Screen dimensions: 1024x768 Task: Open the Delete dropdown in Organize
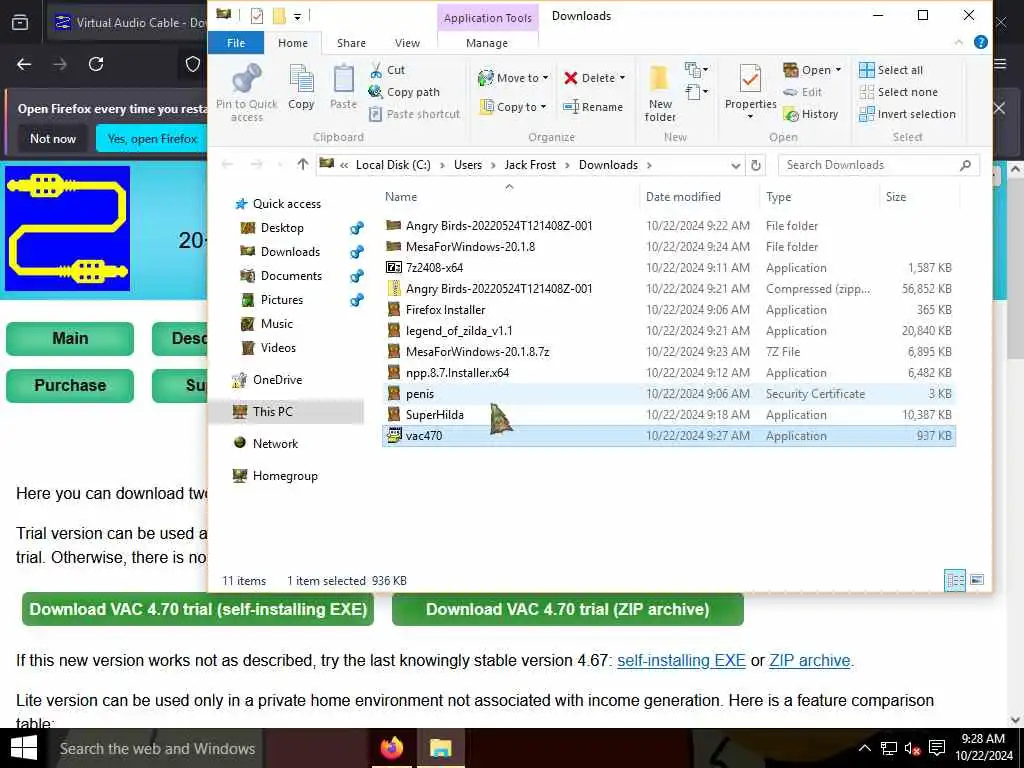pos(595,78)
